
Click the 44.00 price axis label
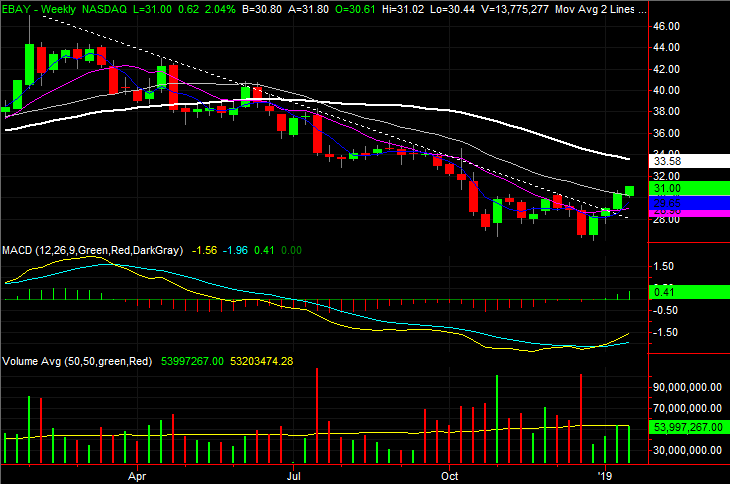tap(666, 47)
